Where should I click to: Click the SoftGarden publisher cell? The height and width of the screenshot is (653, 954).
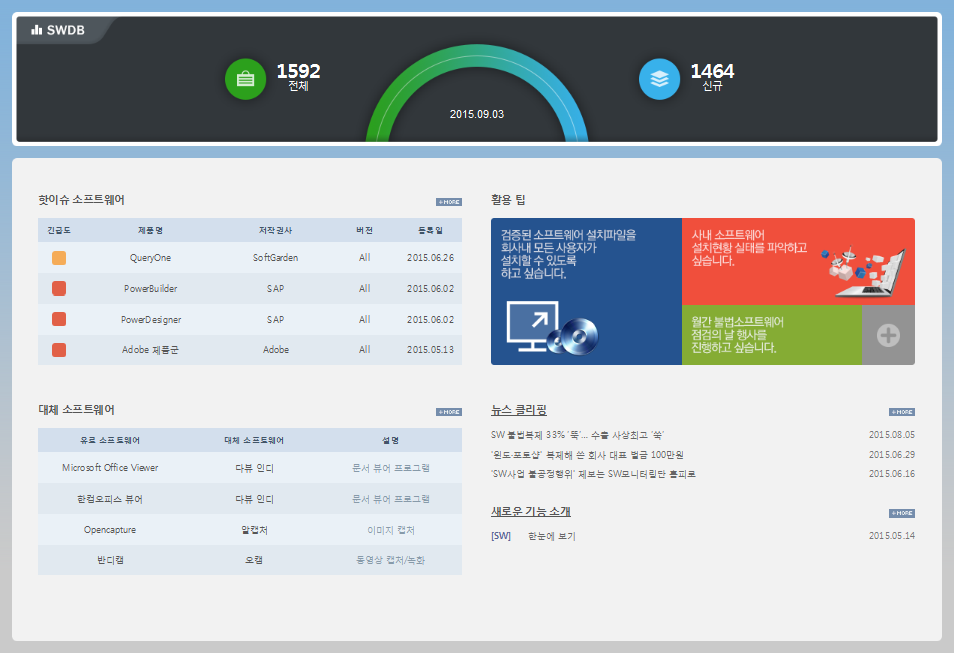[x=276, y=258]
